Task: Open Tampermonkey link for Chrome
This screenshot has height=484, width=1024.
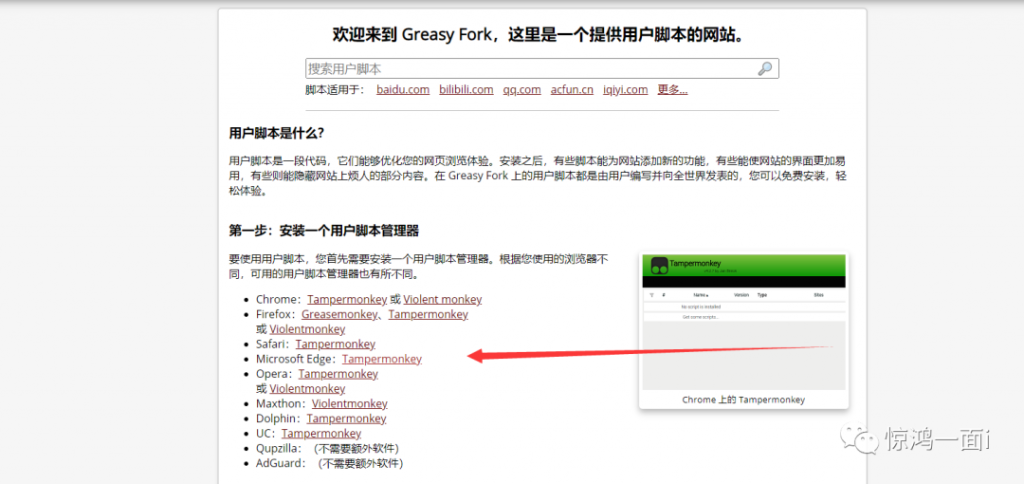Action: pyautogui.click(x=347, y=299)
